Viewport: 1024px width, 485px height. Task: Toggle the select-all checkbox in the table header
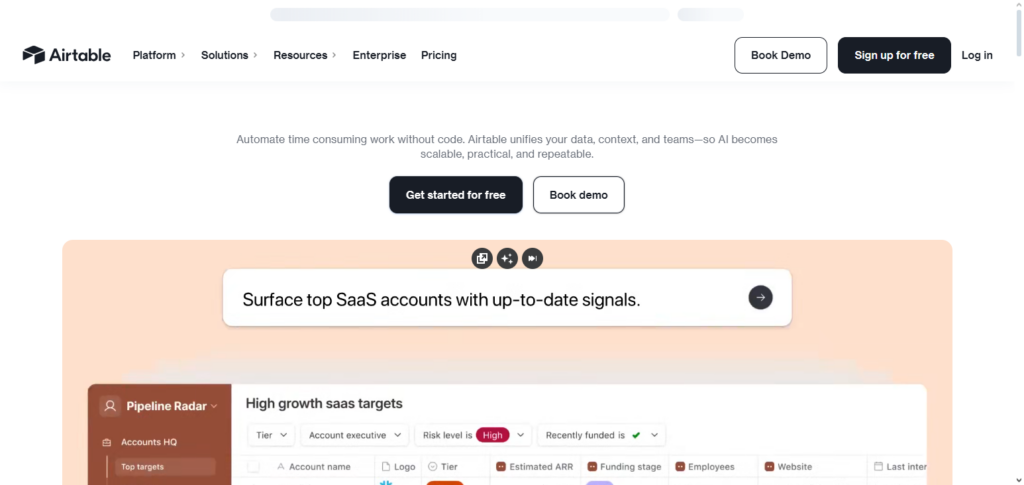(253, 467)
